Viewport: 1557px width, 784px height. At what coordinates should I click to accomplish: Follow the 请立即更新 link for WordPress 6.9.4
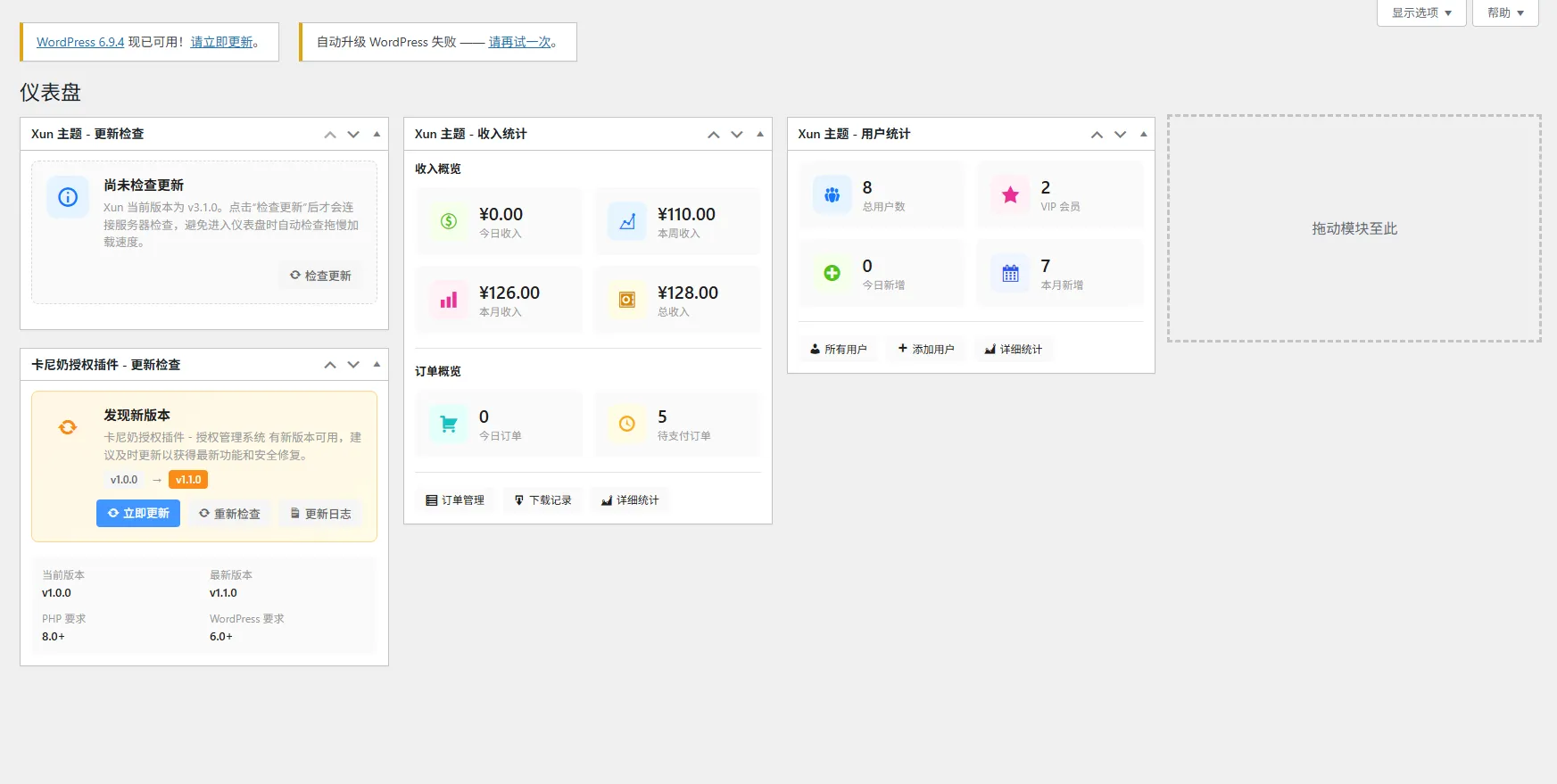coord(221,42)
